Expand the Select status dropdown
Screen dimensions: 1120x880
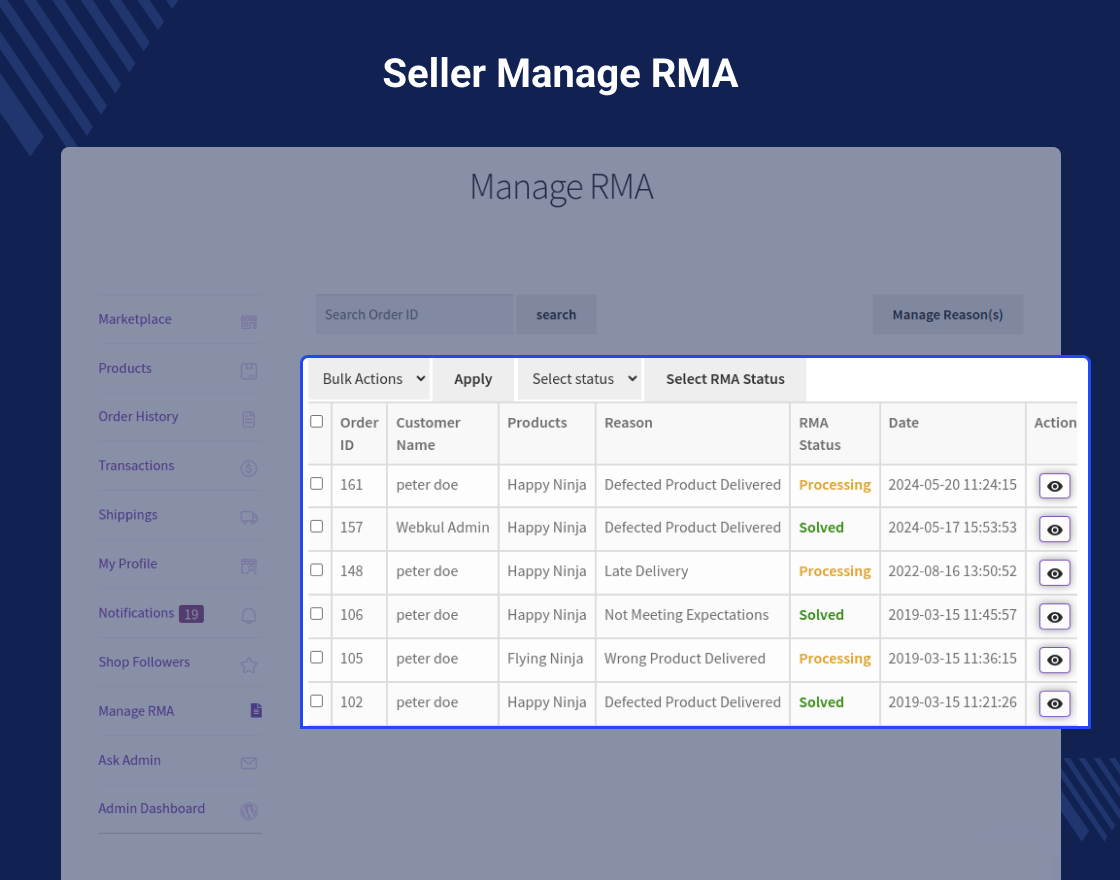tap(580, 379)
